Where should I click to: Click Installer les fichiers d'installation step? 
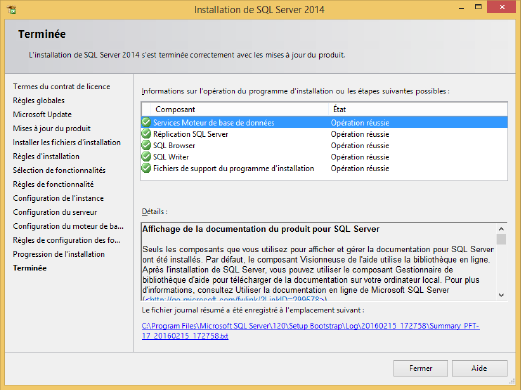[x=67, y=142]
